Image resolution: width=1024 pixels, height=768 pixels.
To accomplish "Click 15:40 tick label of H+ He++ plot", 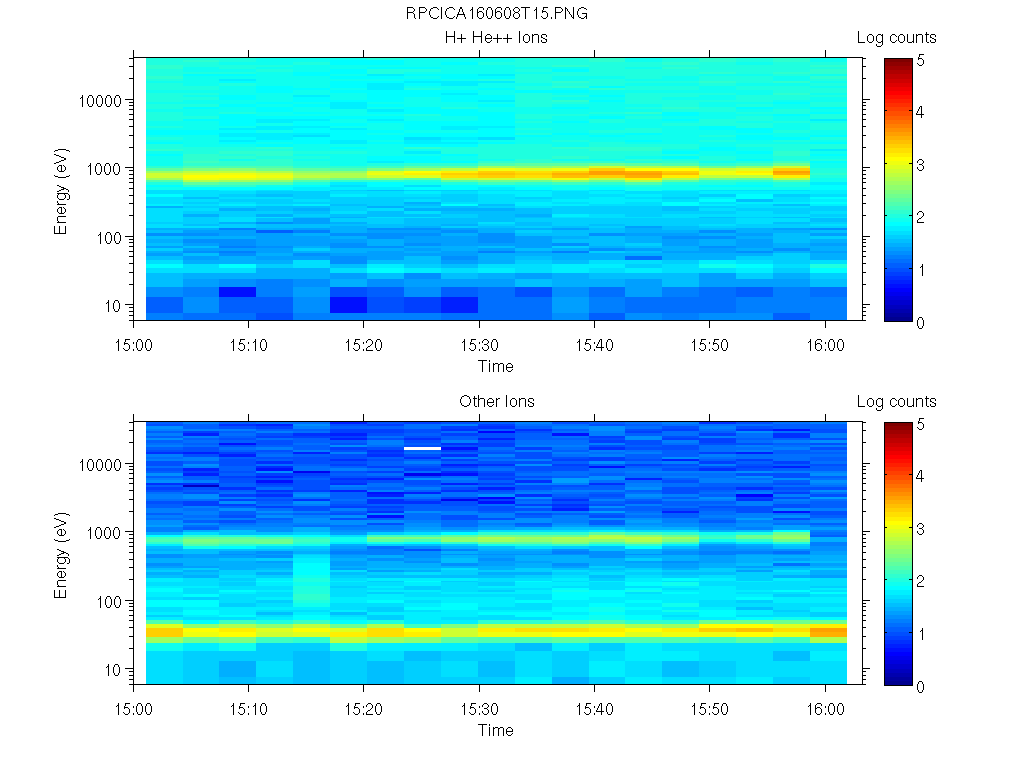I will pyautogui.click(x=594, y=345).
